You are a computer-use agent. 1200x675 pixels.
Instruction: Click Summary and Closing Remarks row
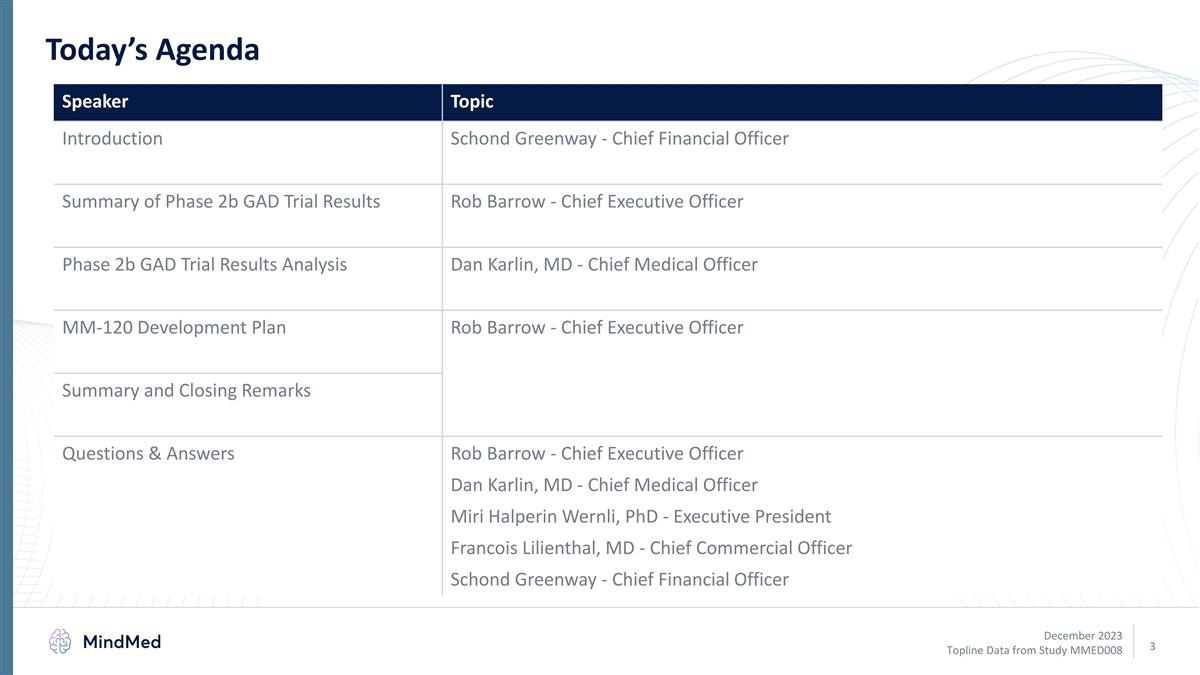[186, 391]
